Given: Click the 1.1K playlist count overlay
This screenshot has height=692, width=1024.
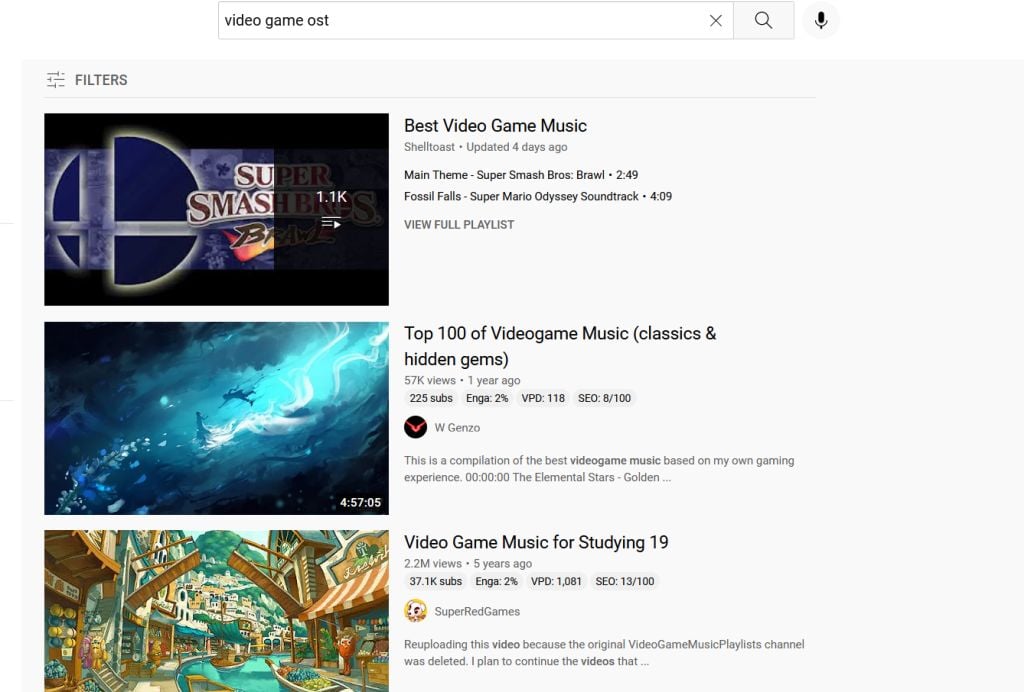Looking at the screenshot, I should (331, 197).
